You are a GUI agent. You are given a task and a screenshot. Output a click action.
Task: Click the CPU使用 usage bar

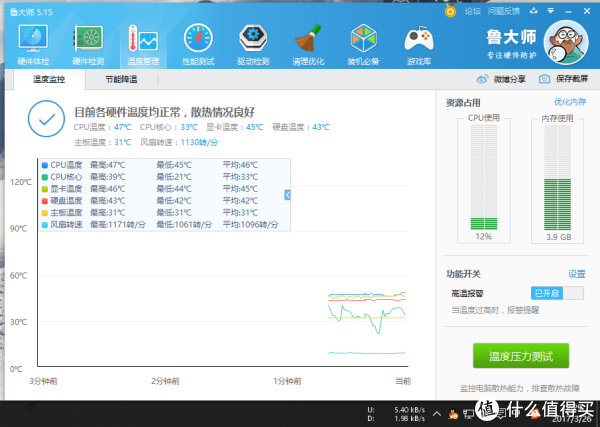(484, 177)
